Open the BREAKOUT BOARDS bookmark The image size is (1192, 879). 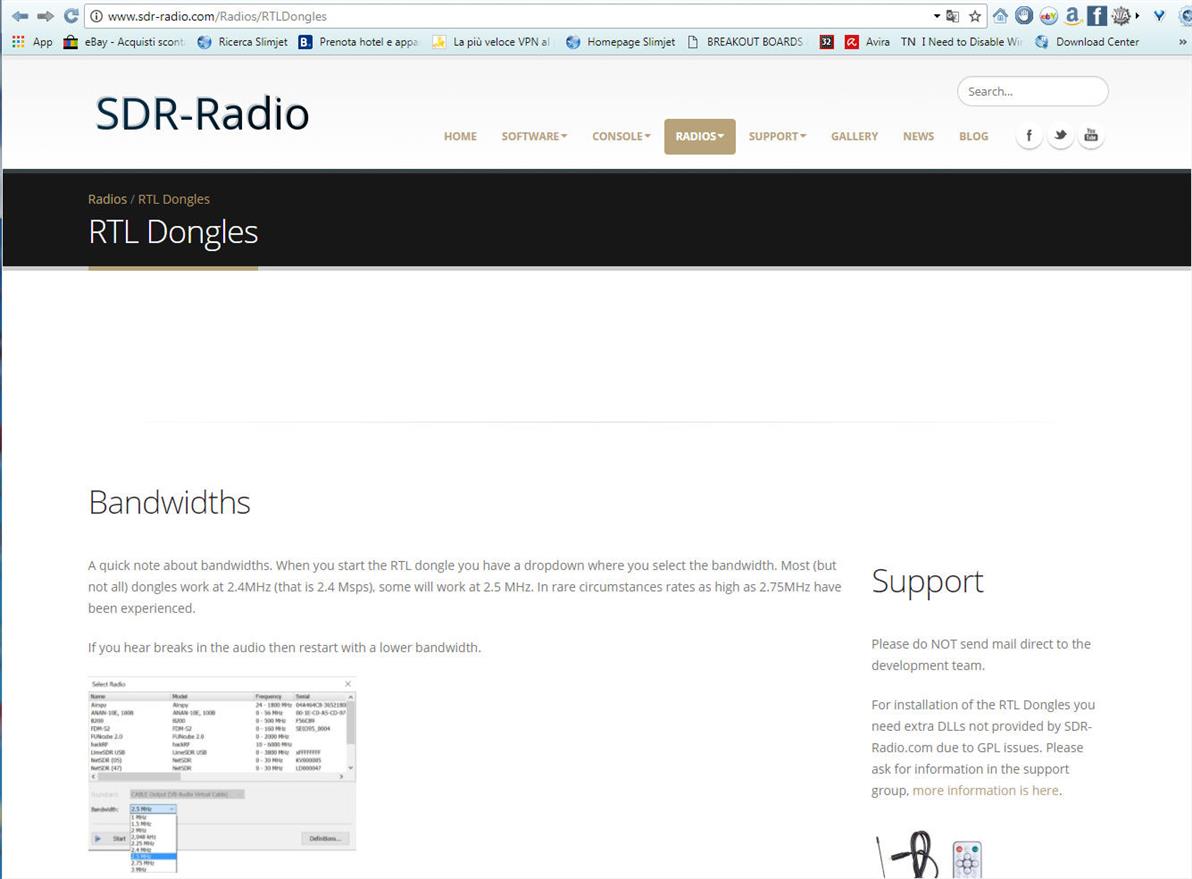pyautogui.click(x=745, y=42)
